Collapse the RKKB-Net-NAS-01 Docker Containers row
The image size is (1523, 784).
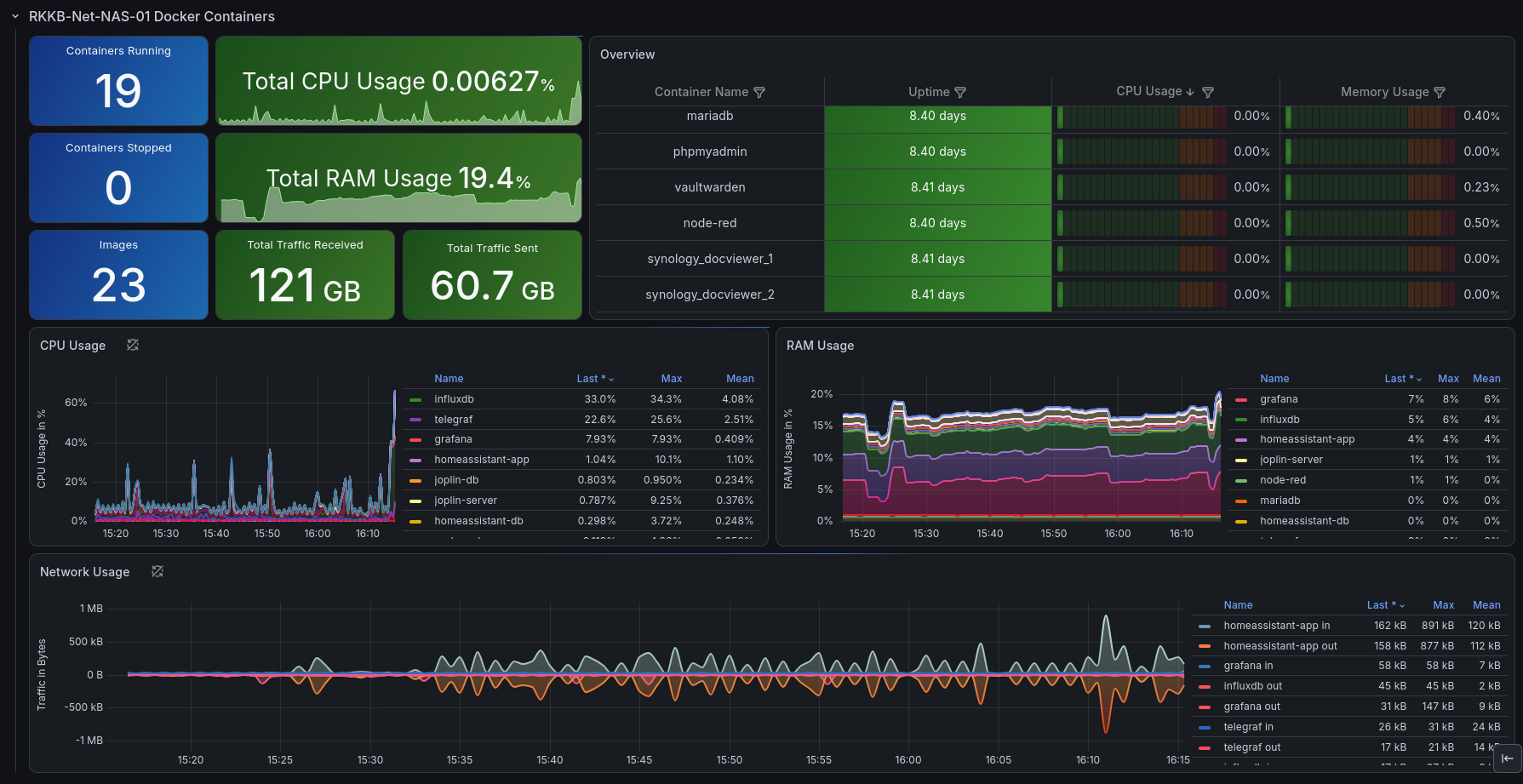tap(15, 16)
